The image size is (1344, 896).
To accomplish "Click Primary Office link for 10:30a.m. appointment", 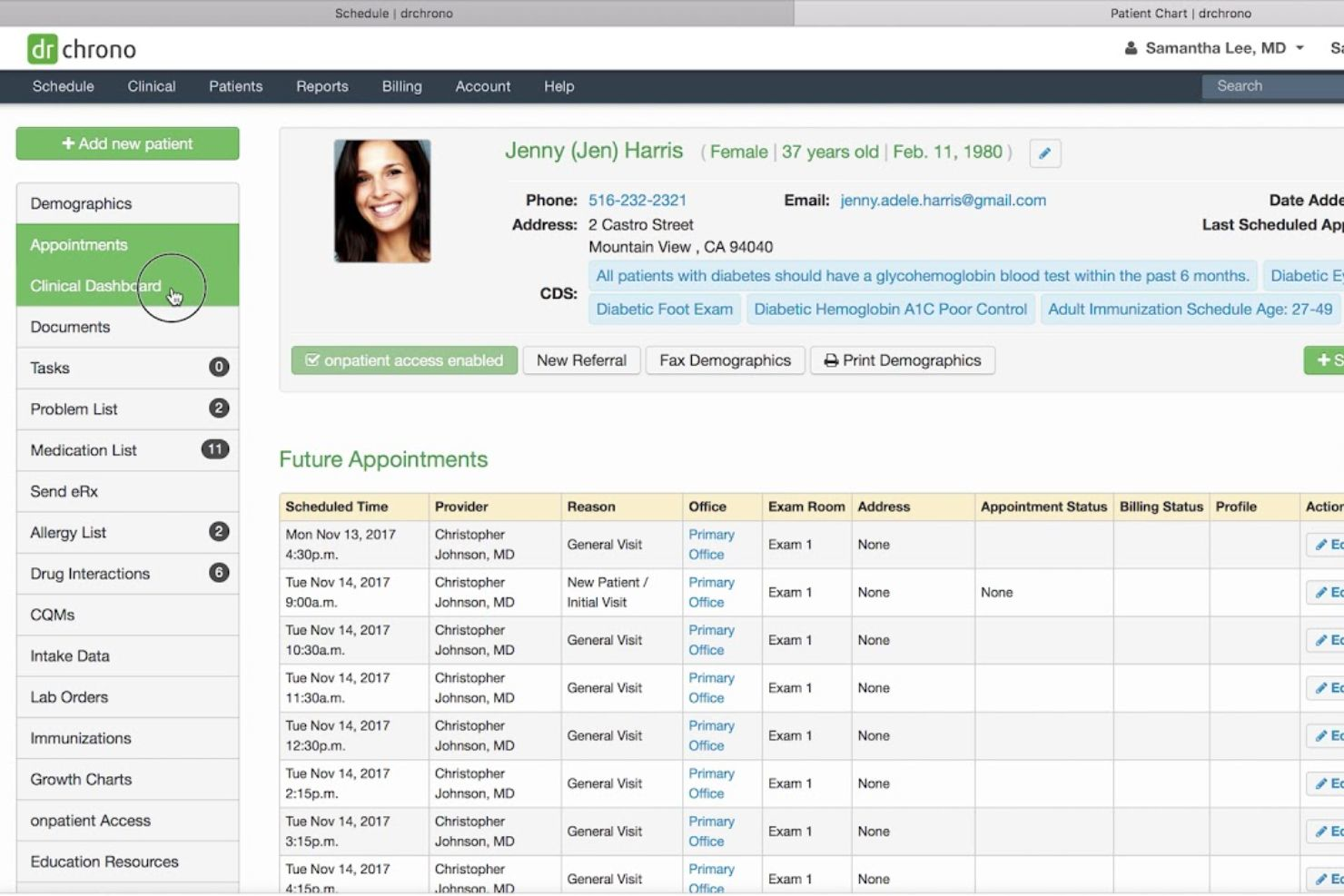I will (x=711, y=640).
